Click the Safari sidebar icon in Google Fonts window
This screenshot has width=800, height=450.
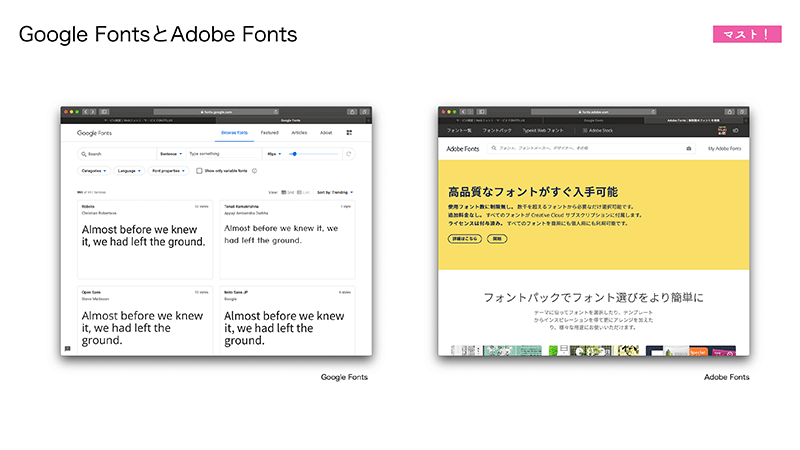coord(104,111)
